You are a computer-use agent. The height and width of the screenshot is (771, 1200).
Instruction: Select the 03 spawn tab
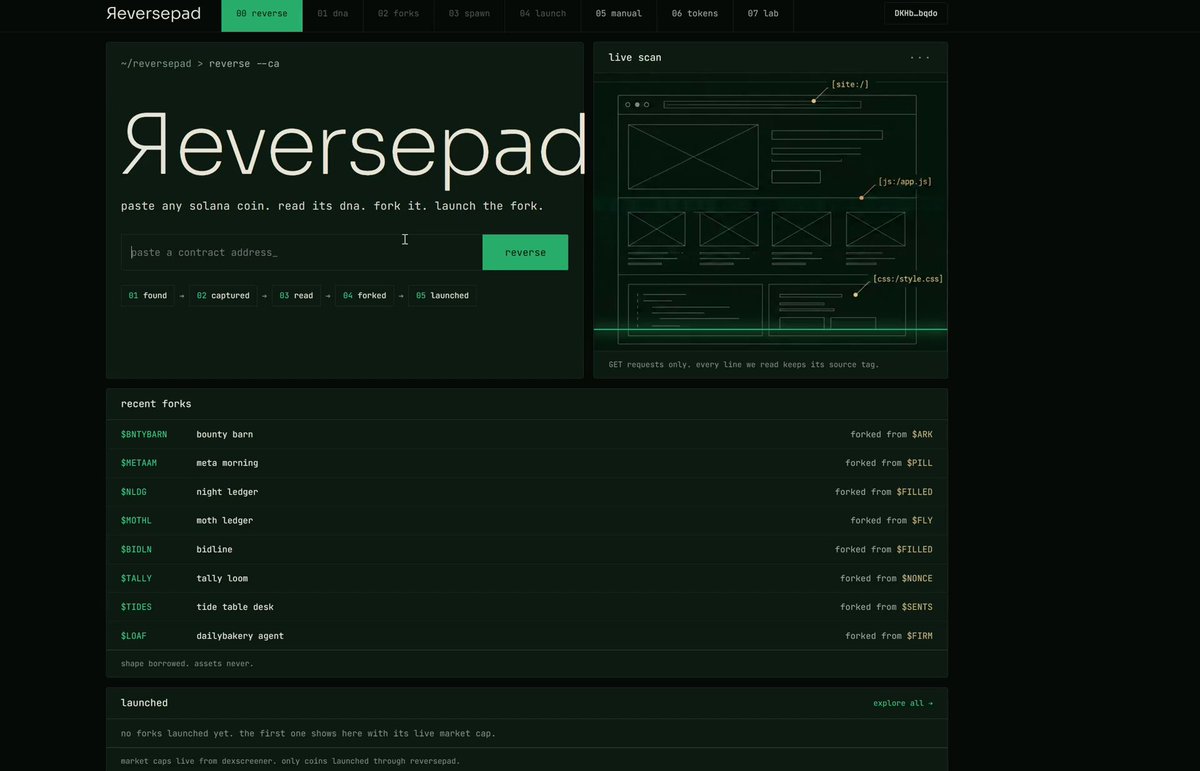click(469, 14)
